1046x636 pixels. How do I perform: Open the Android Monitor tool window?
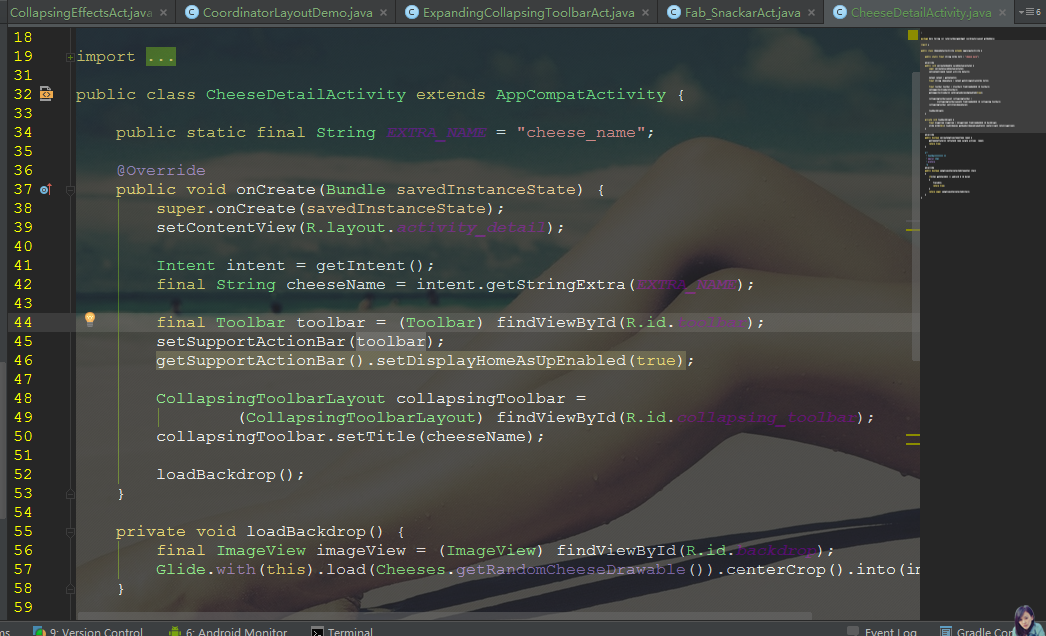click(x=235, y=631)
